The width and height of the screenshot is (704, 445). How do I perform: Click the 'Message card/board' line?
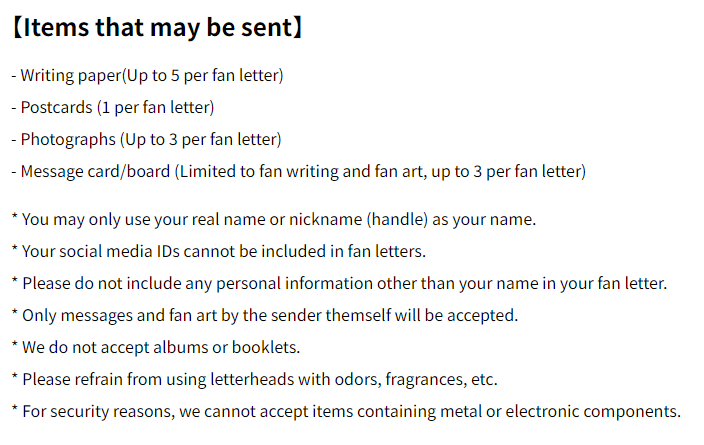tap(299, 172)
